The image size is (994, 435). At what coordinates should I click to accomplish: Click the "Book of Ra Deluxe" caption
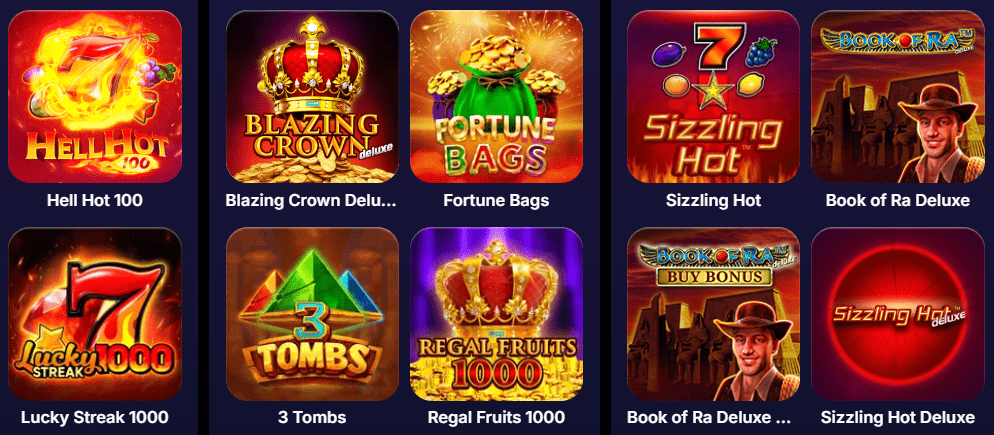point(898,200)
